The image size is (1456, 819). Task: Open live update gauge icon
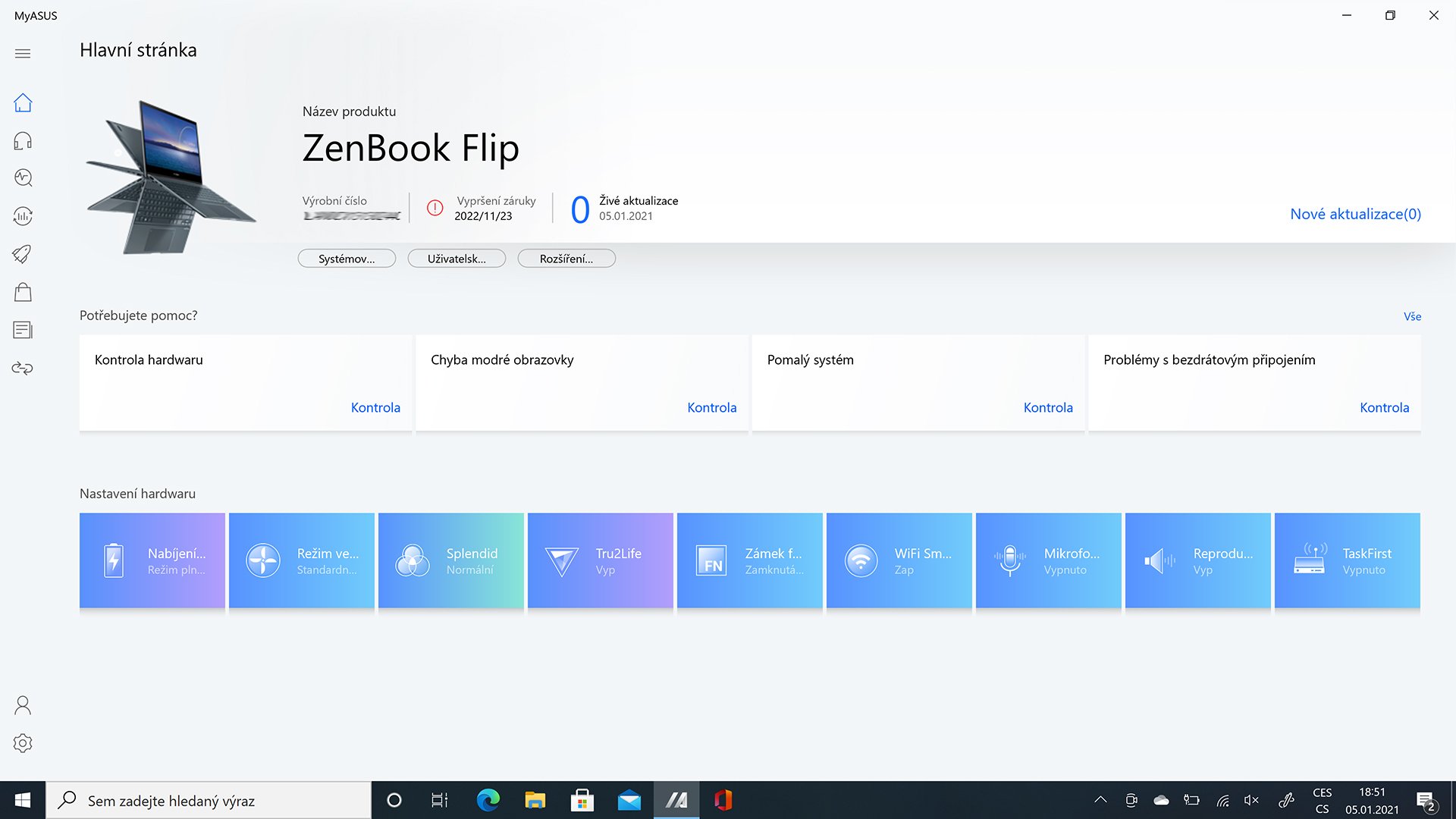coord(23,216)
